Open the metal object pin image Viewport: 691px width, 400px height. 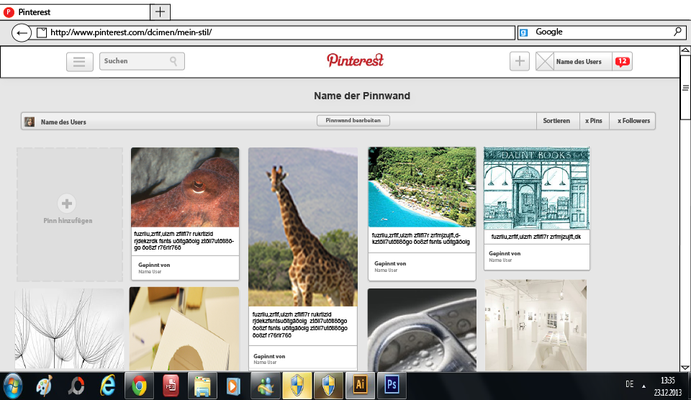(422, 330)
